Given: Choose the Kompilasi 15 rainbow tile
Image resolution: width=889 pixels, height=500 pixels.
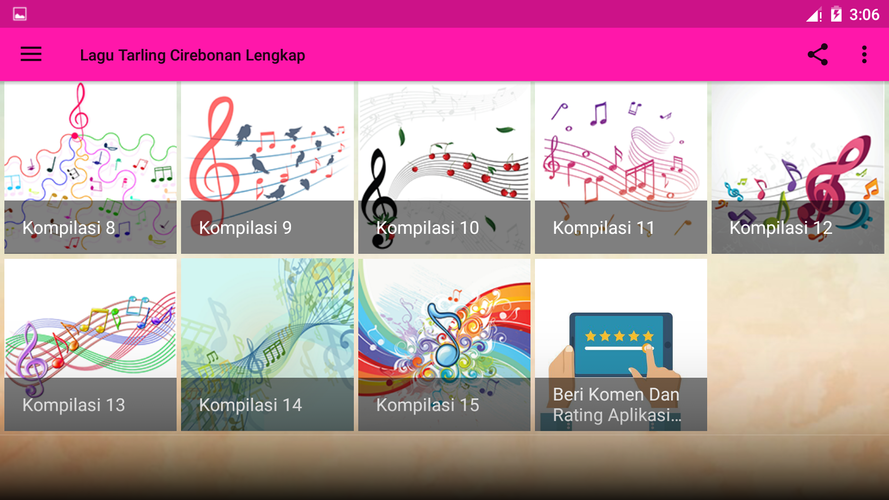Looking at the screenshot, I should point(444,345).
